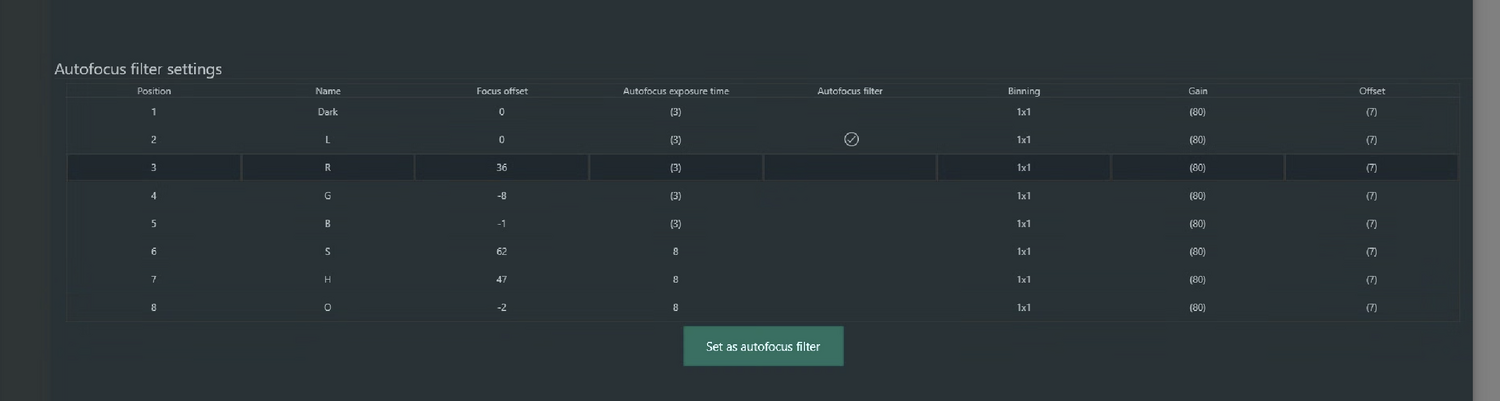Select focus offset value 36 for R
1500x401 pixels.
click(x=502, y=167)
